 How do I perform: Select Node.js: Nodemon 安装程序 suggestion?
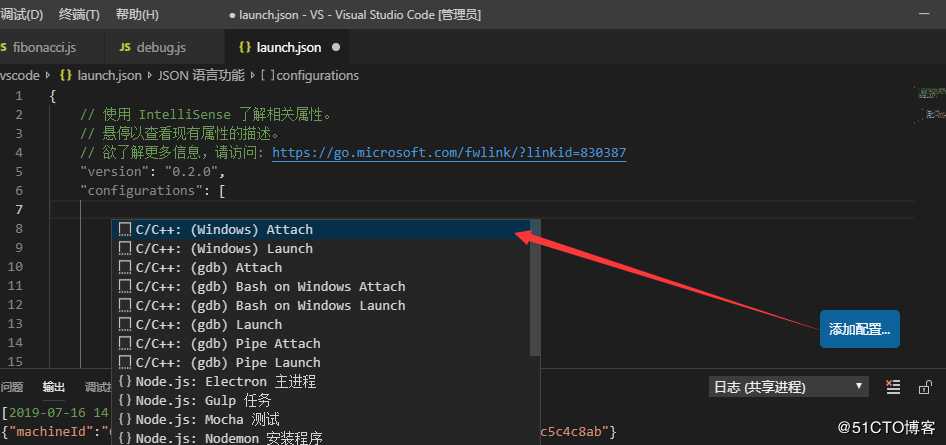pyautogui.click(x=321, y=438)
